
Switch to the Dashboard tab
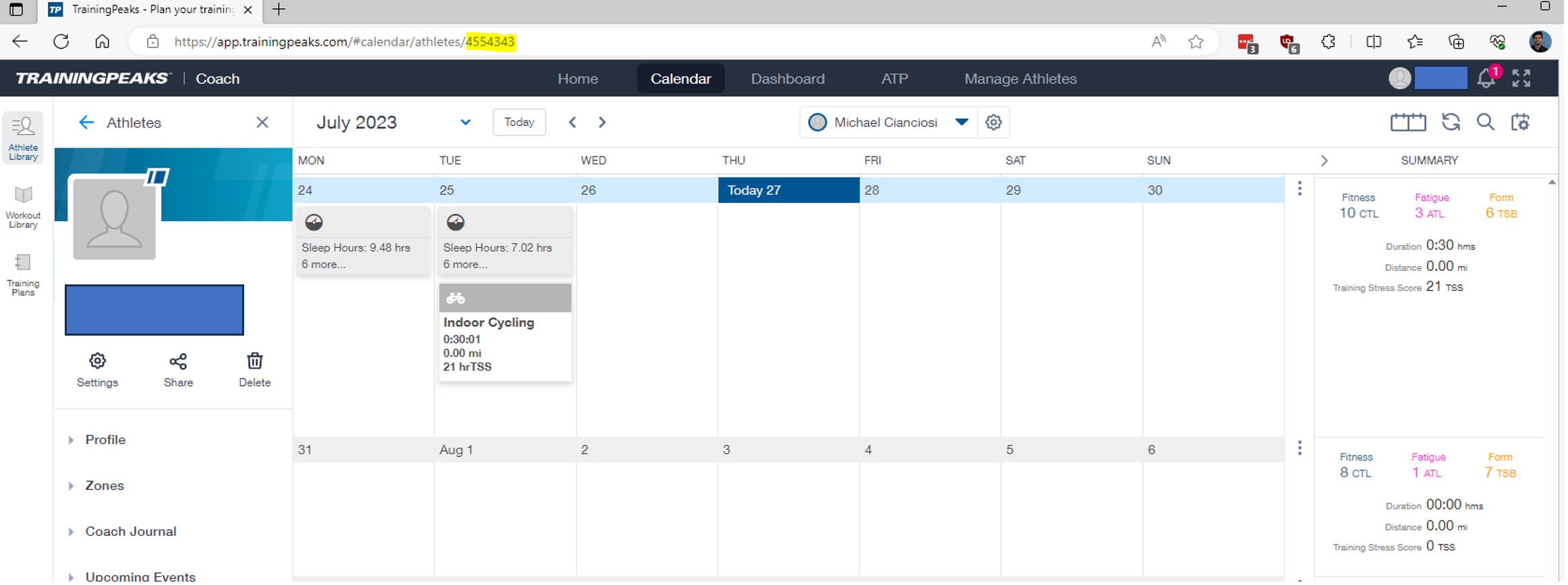click(x=788, y=79)
